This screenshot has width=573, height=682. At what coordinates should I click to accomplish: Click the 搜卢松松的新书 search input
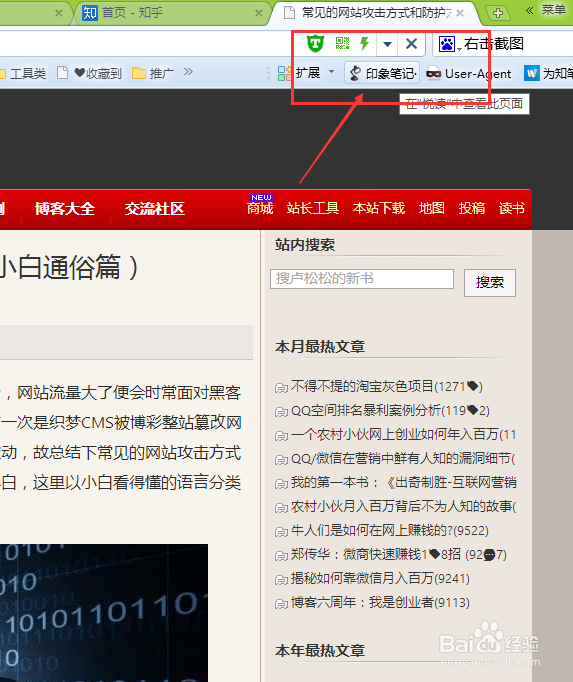[x=362, y=279]
